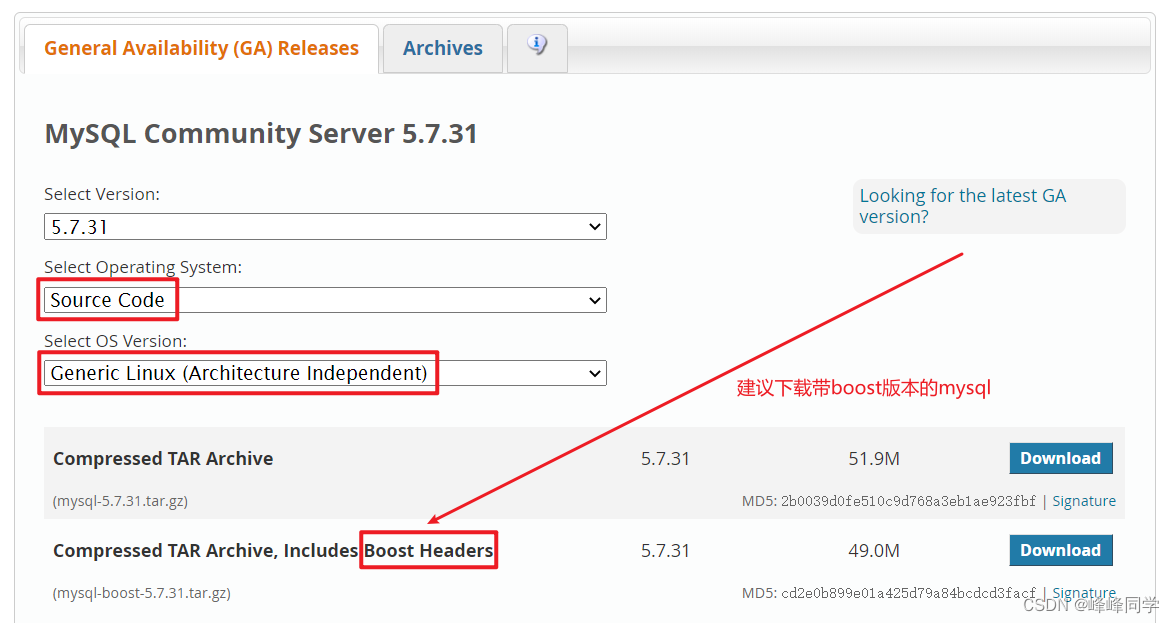The width and height of the screenshot is (1175, 623).
Task: Click the 'Select Version:' label
Action: [102, 194]
